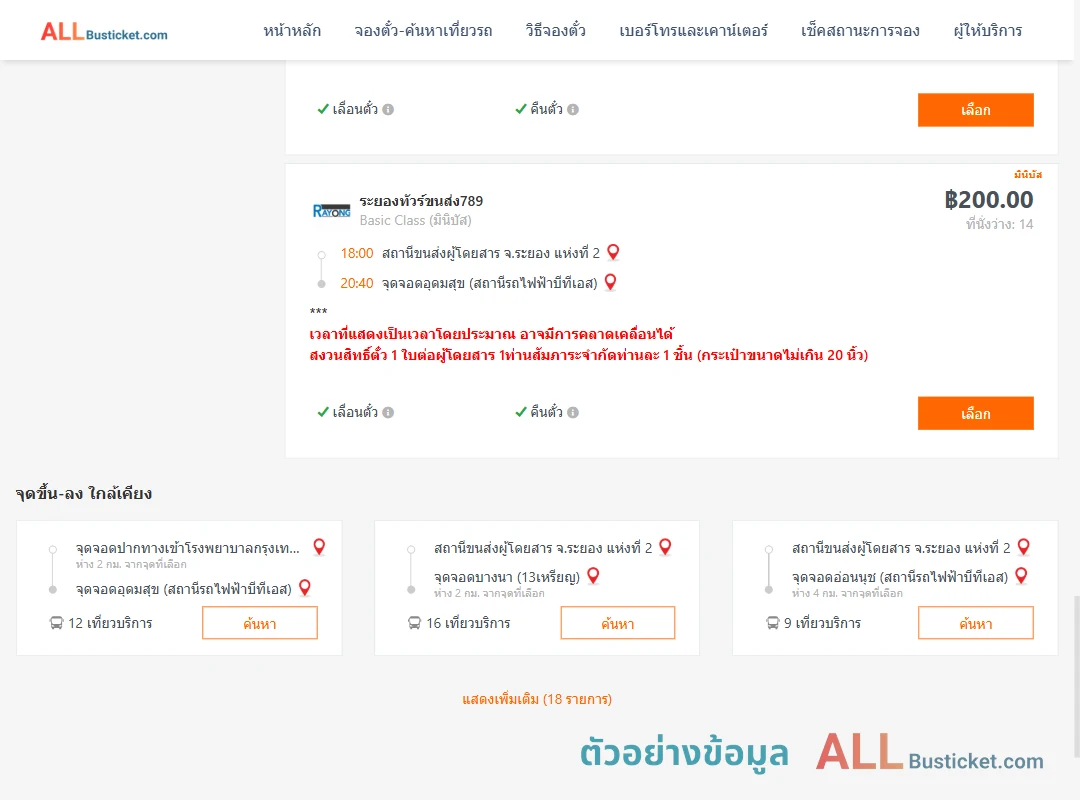Click info icon beside เลื่อนตั๋ว in Rayong card

click(x=388, y=413)
